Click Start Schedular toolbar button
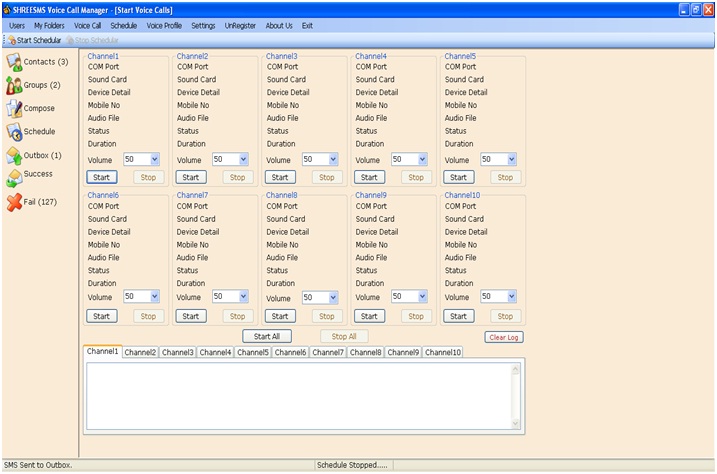 tap(35, 40)
